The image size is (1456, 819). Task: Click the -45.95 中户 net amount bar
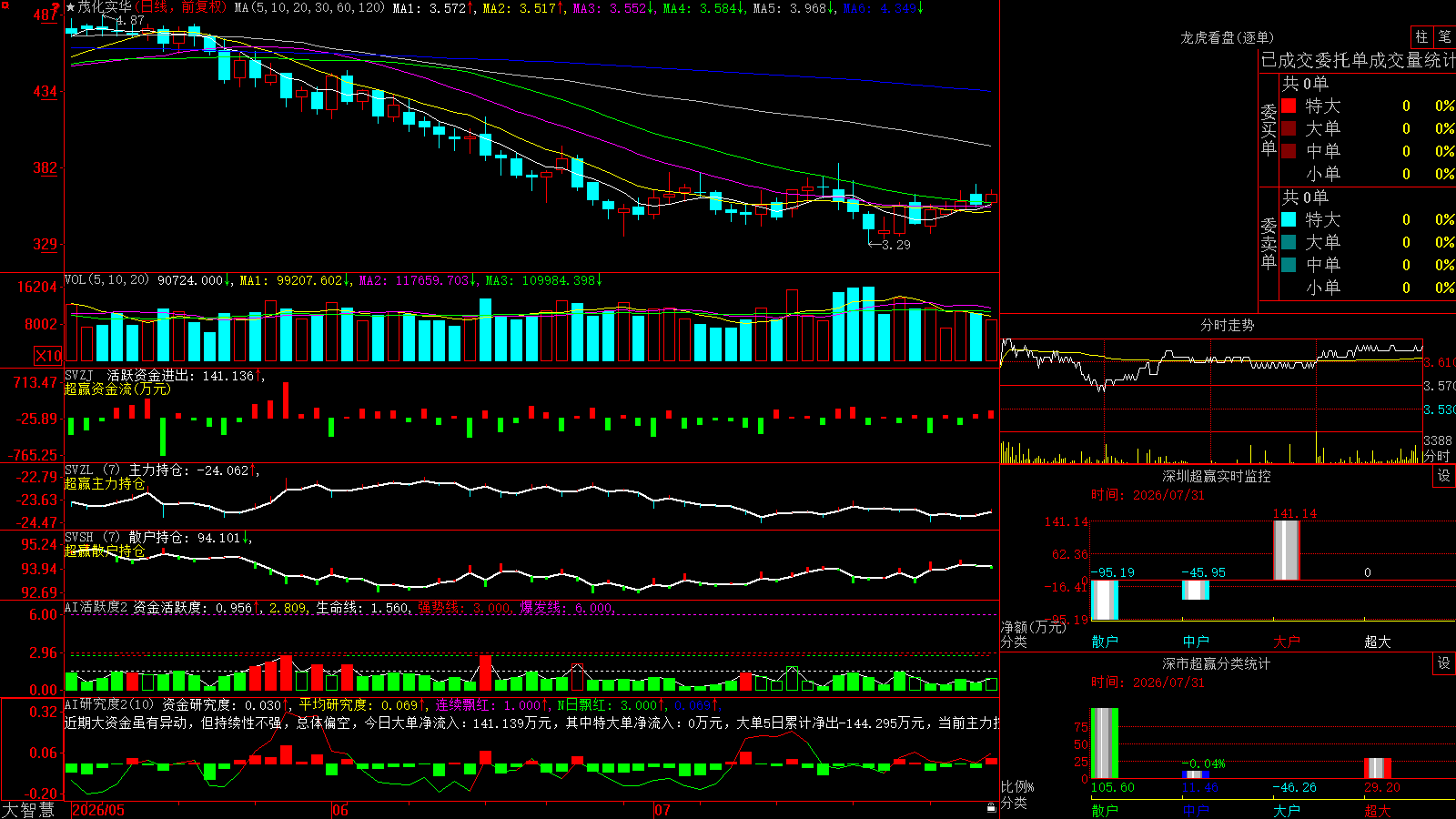click(1196, 590)
